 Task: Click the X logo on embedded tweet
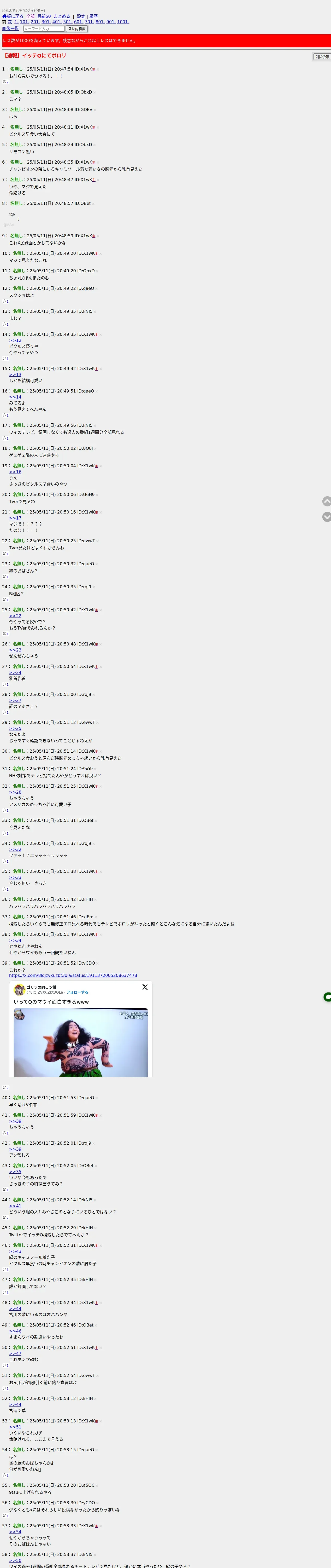[x=145, y=987]
